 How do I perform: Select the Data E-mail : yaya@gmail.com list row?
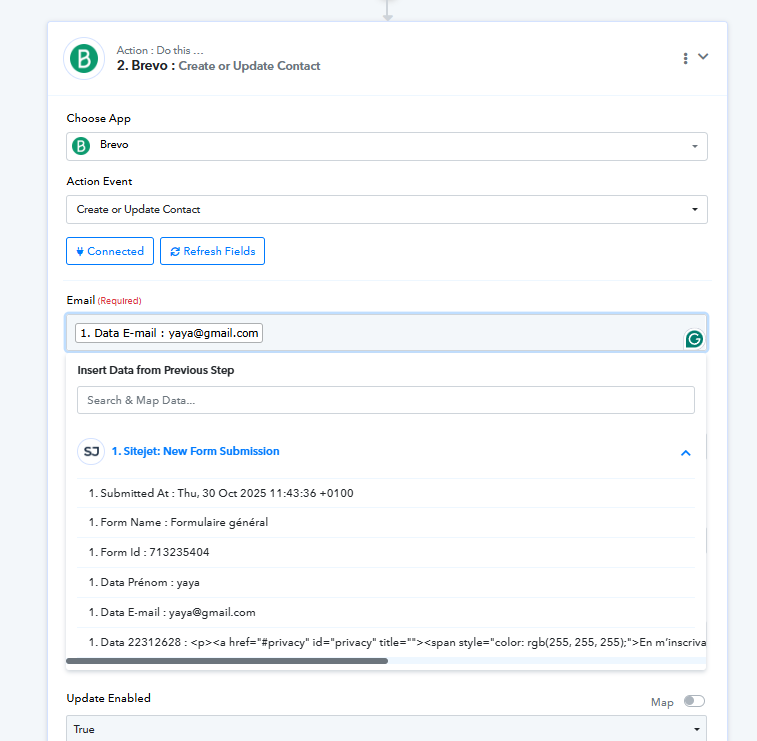click(386, 613)
